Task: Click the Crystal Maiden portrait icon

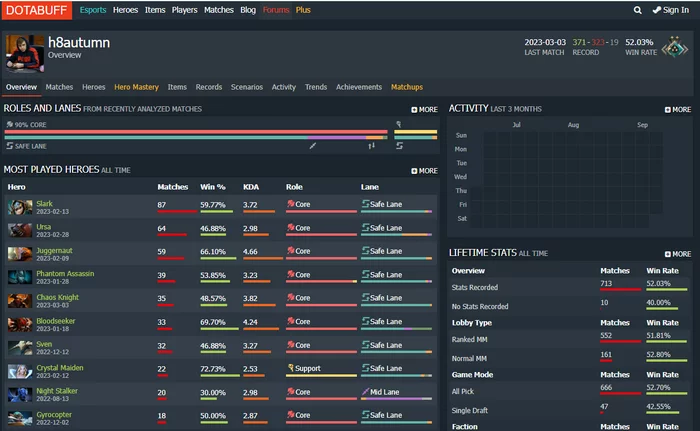Action: [20, 372]
